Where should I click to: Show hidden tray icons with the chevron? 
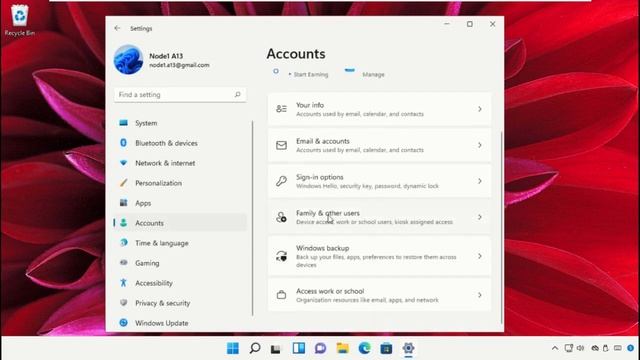(x=555, y=348)
